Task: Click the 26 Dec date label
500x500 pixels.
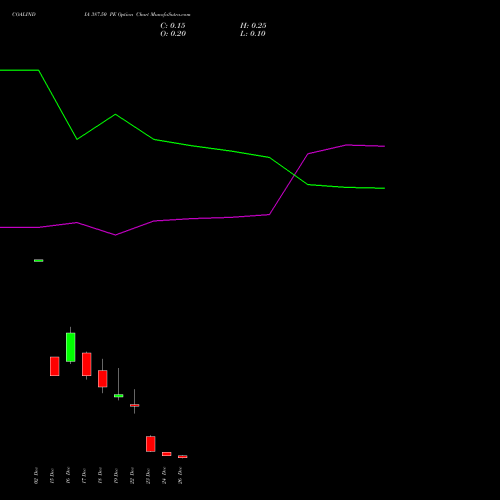Action: pyautogui.click(x=180, y=476)
